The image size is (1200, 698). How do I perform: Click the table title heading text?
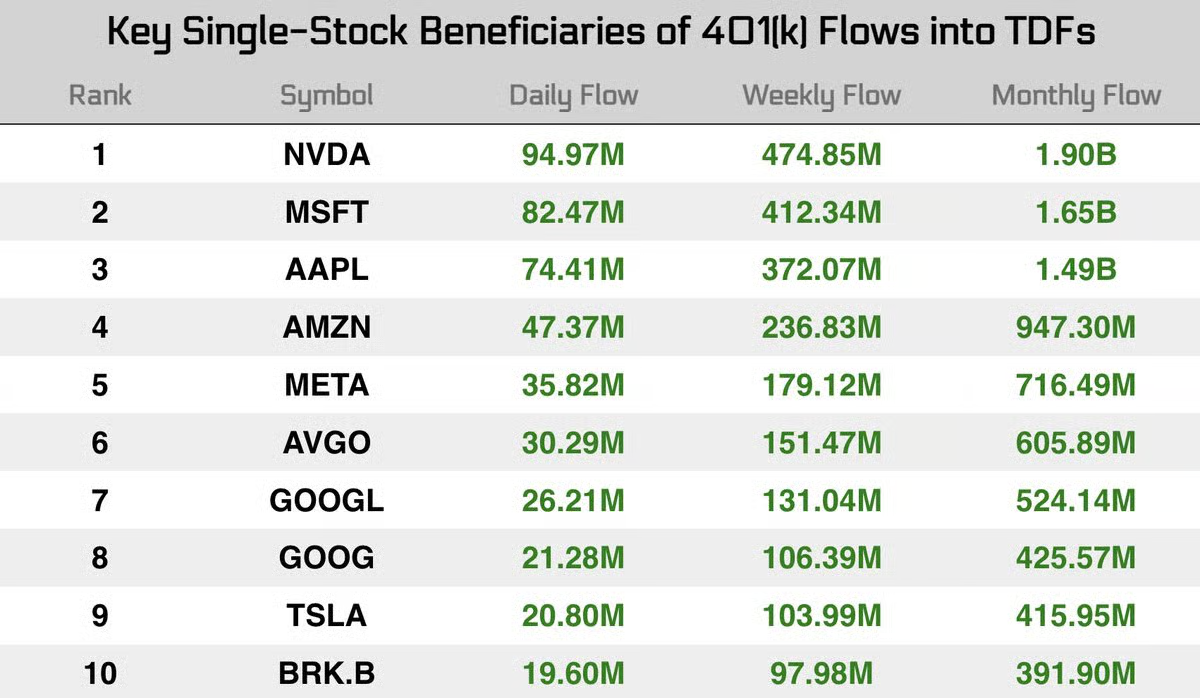(600, 32)
